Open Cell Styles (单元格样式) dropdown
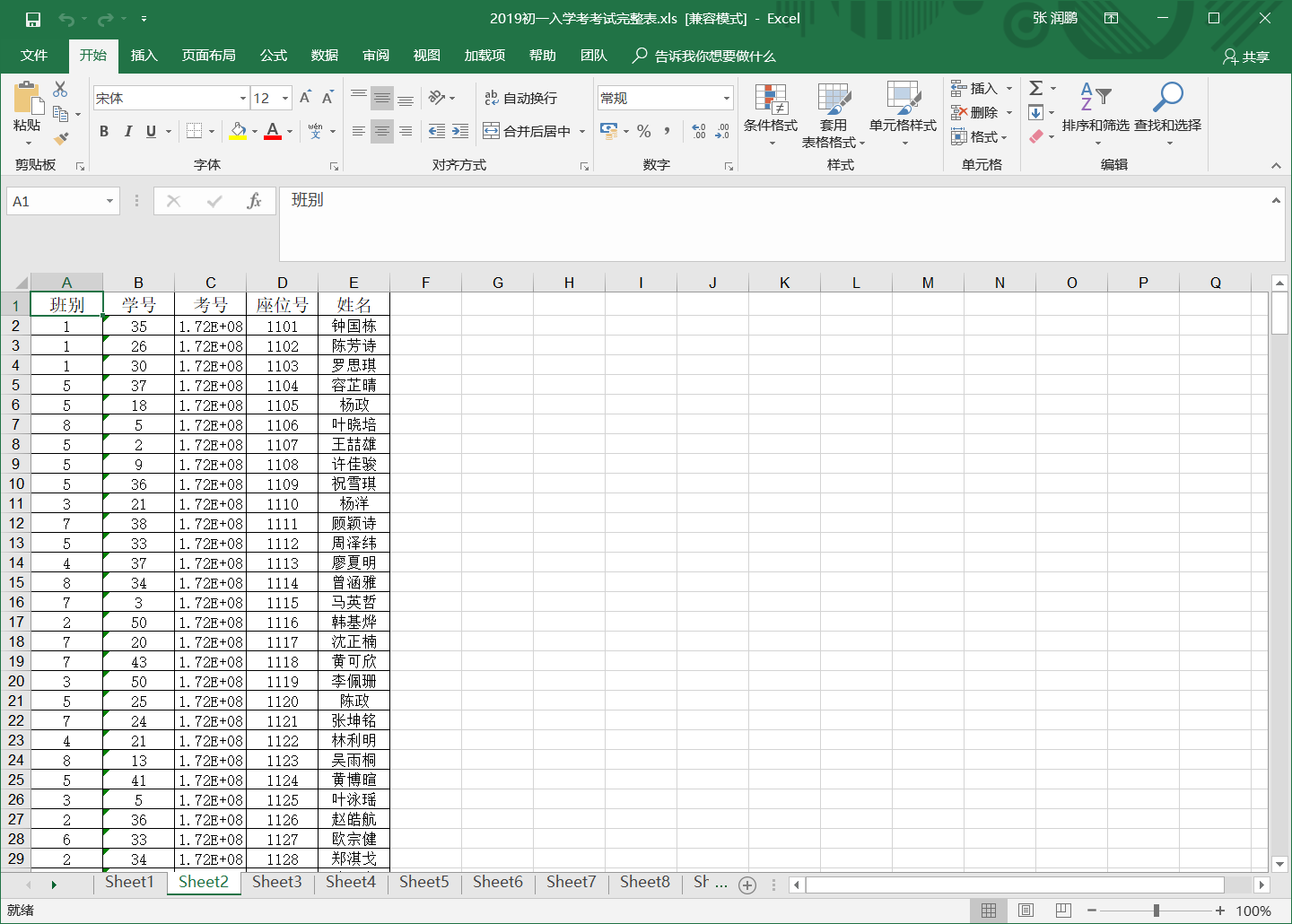Screen dimensions: 1292x924 (903, 114)
